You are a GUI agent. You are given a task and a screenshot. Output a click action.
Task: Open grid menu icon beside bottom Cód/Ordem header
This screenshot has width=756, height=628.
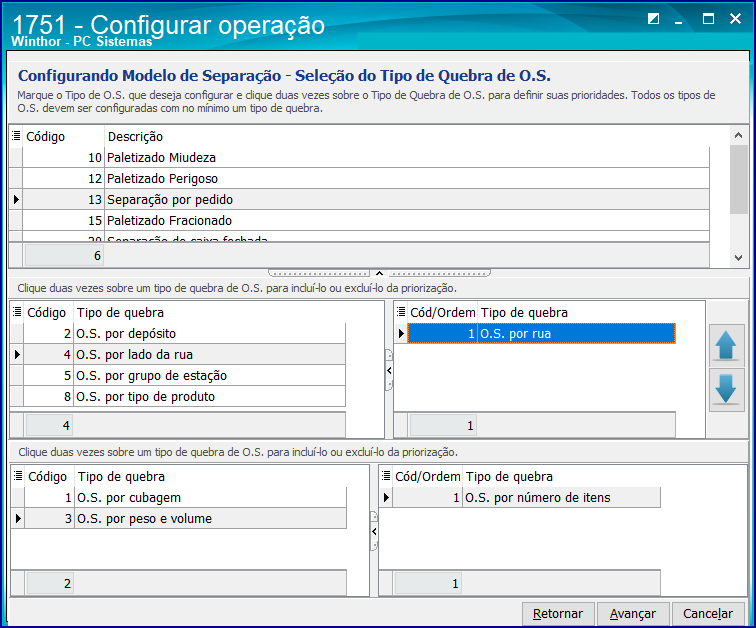386,476
